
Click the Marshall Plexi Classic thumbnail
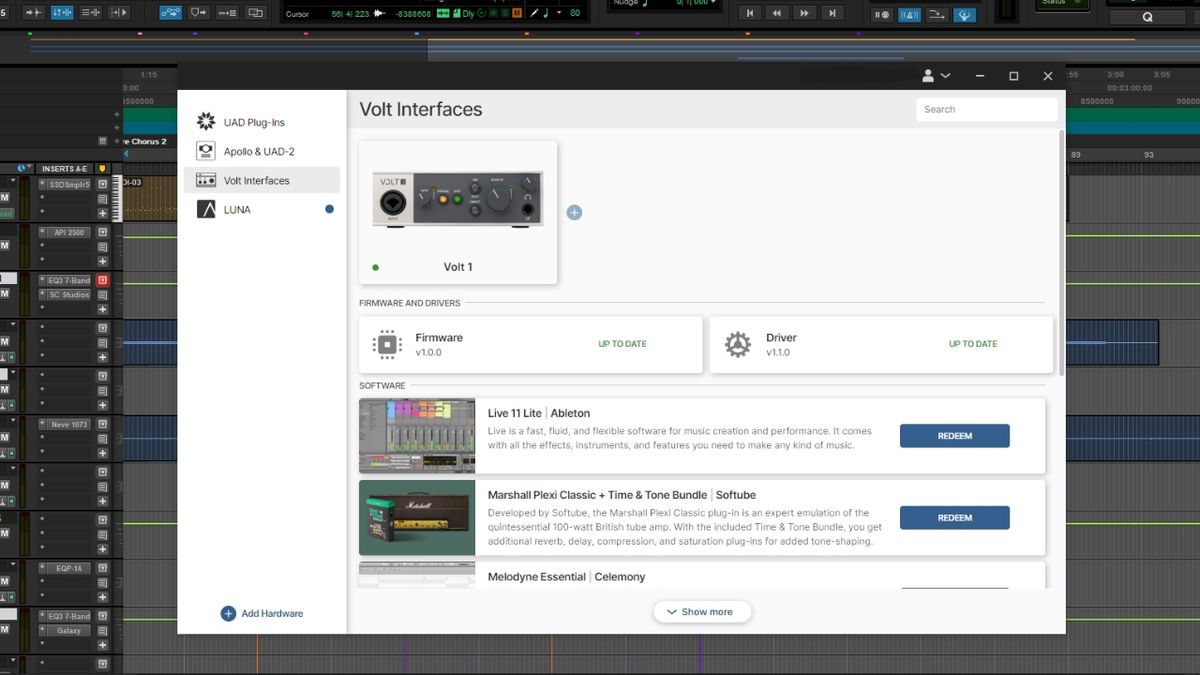point(417,518)
